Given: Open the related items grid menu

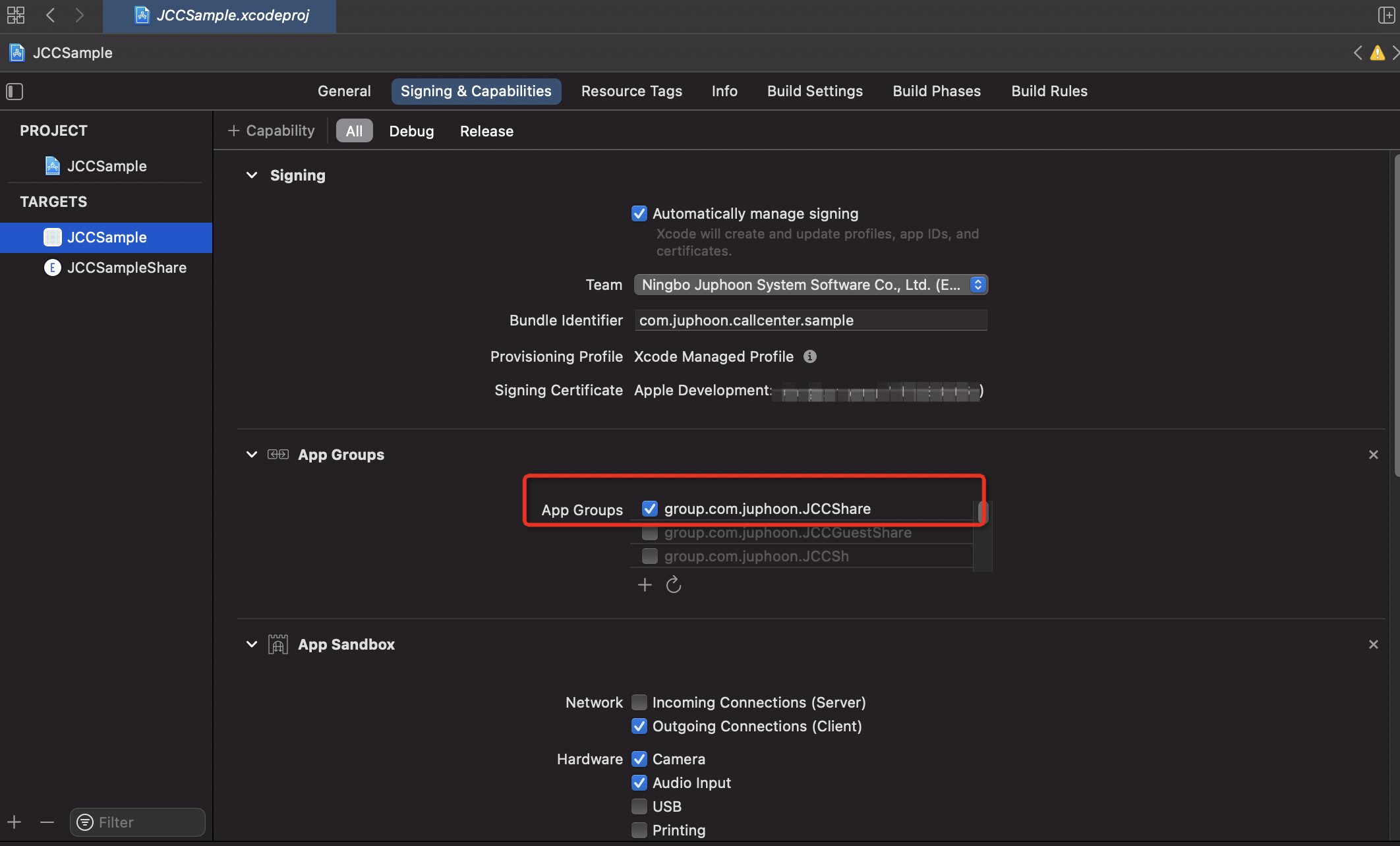Looking at the screenshot, I should (x=16, y=15).
